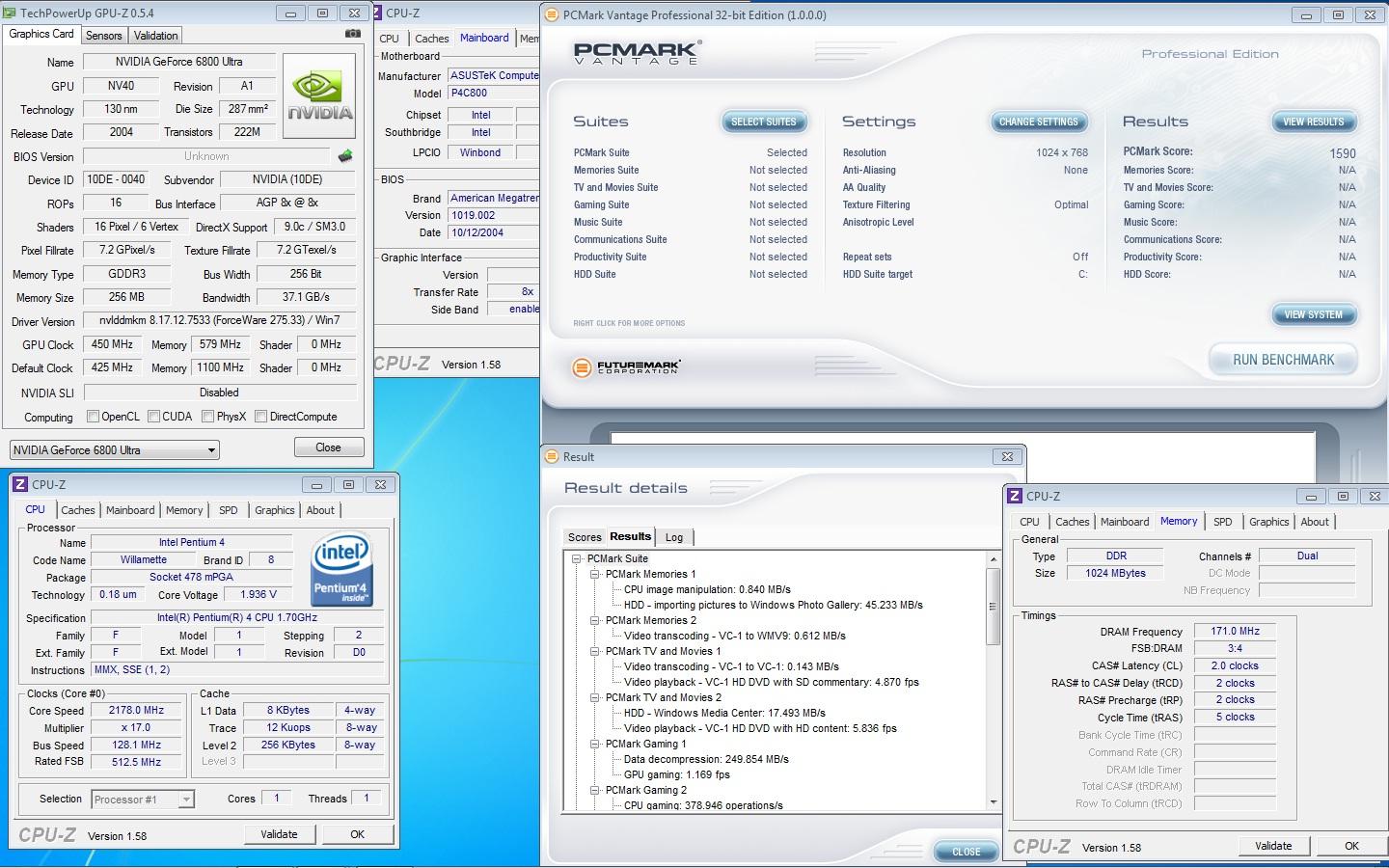
Task: Minimize the PCMark Vantage window
Action: (x=1306, y=14)
